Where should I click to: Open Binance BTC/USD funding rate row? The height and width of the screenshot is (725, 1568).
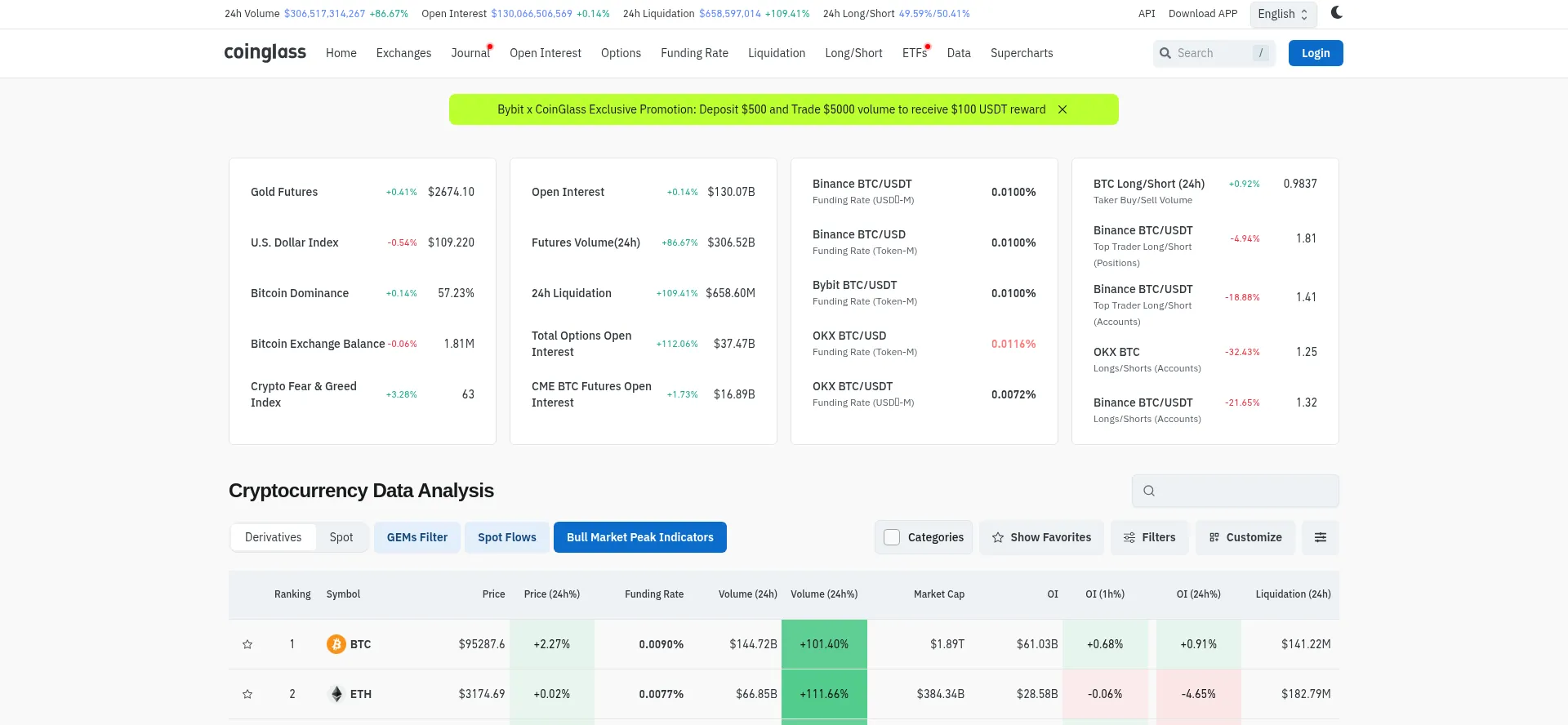[924, 242]
